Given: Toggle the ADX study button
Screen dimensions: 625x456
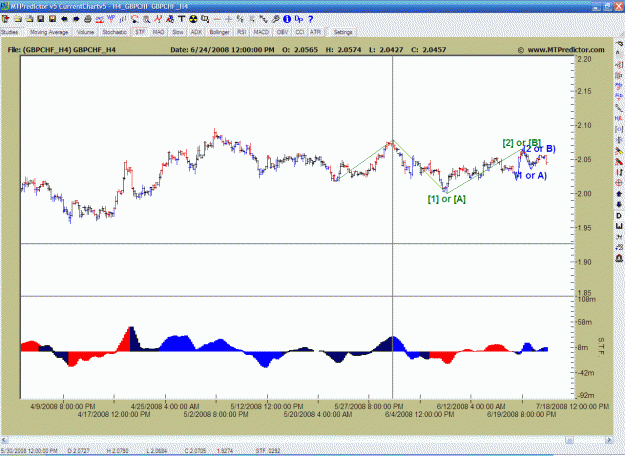Looking at the screenshot, I should pyautogui.click(x=196, y=32).
